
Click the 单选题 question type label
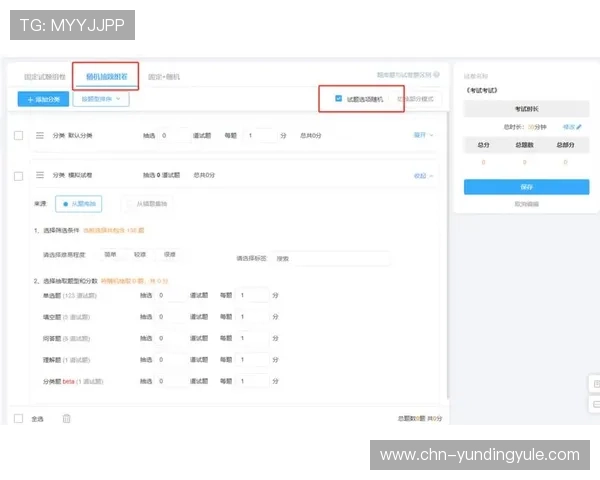pyautogui.click(x=52, y=296)
